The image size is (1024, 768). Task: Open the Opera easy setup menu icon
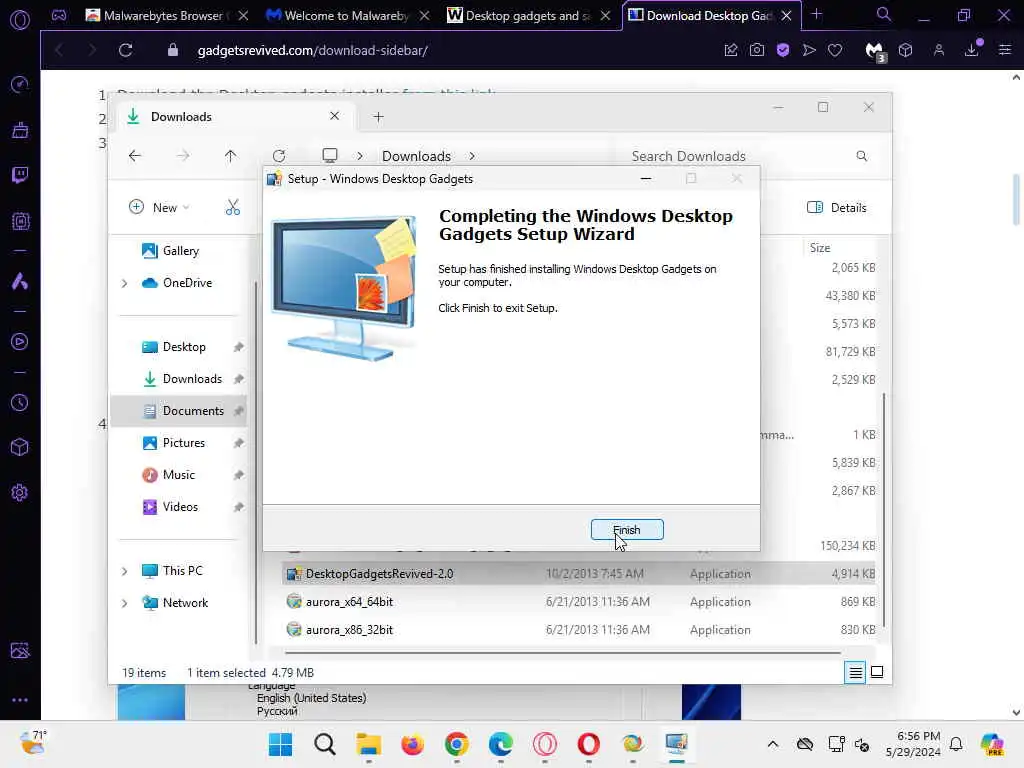point(1005,50)
